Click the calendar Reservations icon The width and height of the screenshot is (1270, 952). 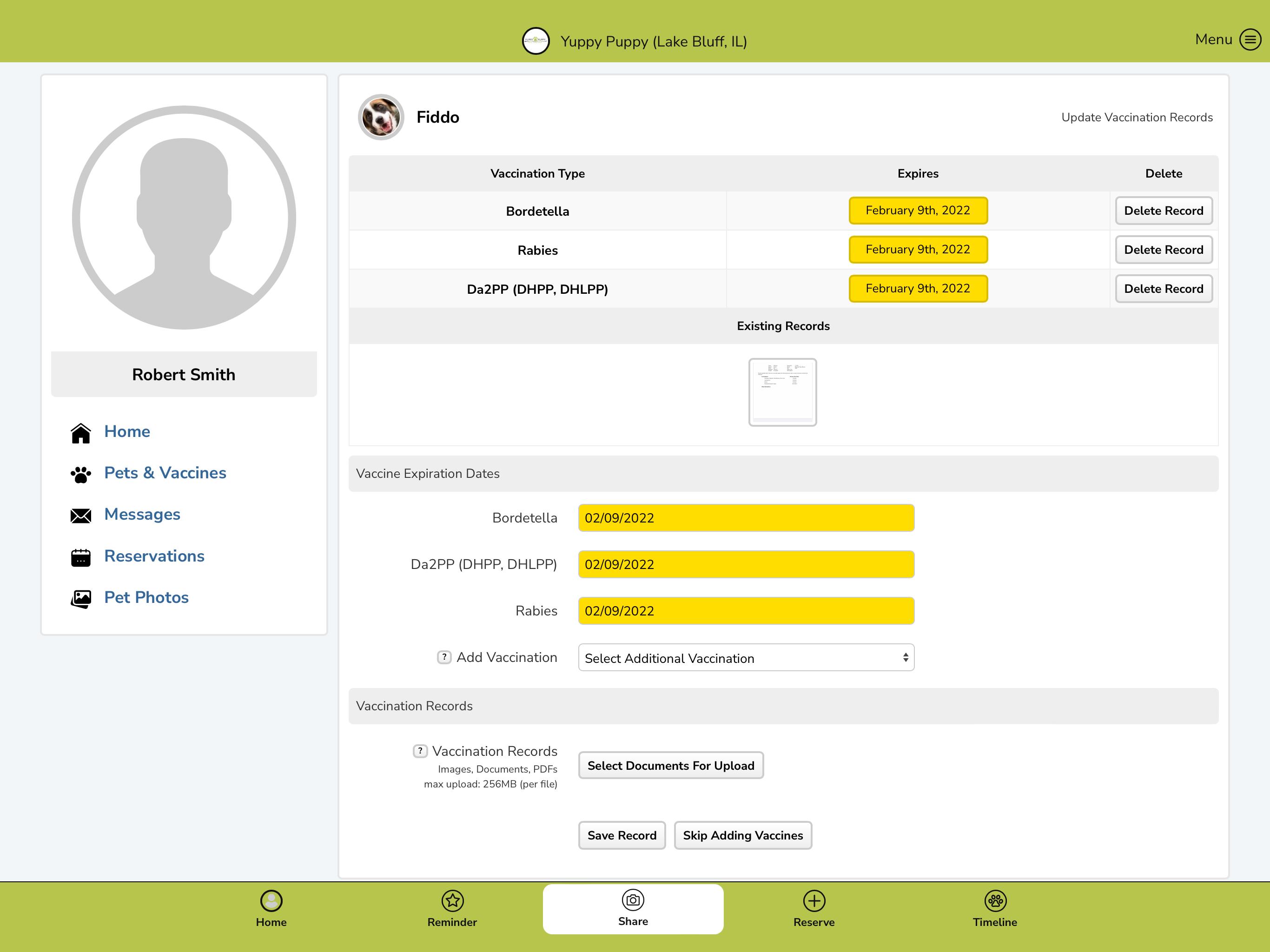click(x=80, y=557)
